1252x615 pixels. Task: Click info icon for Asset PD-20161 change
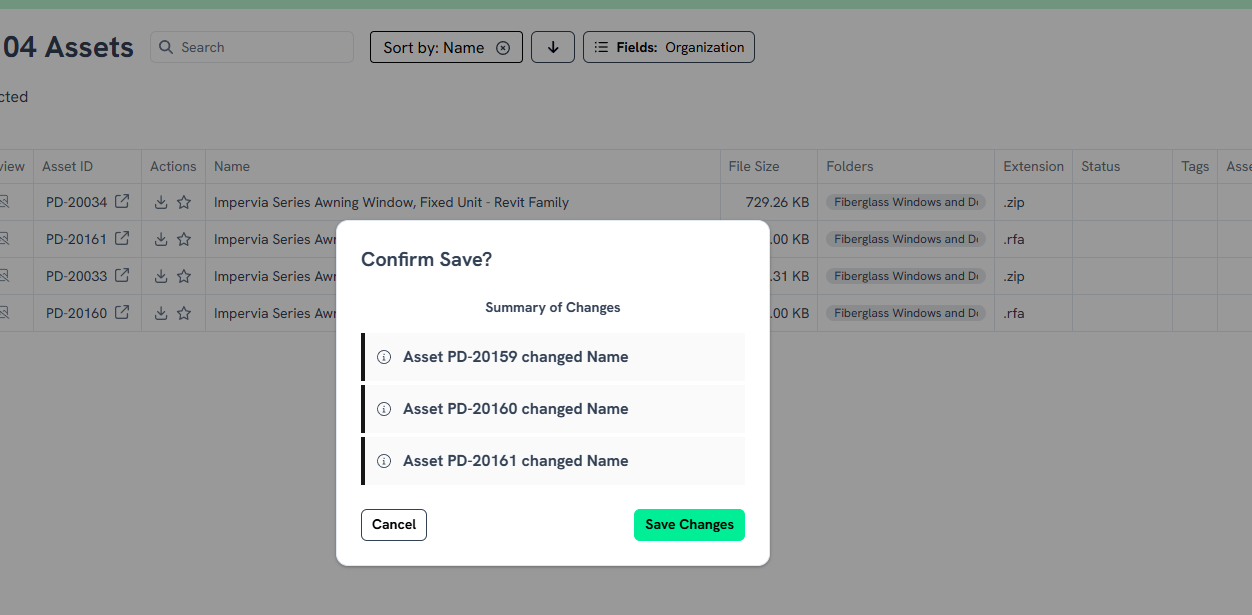384,461
